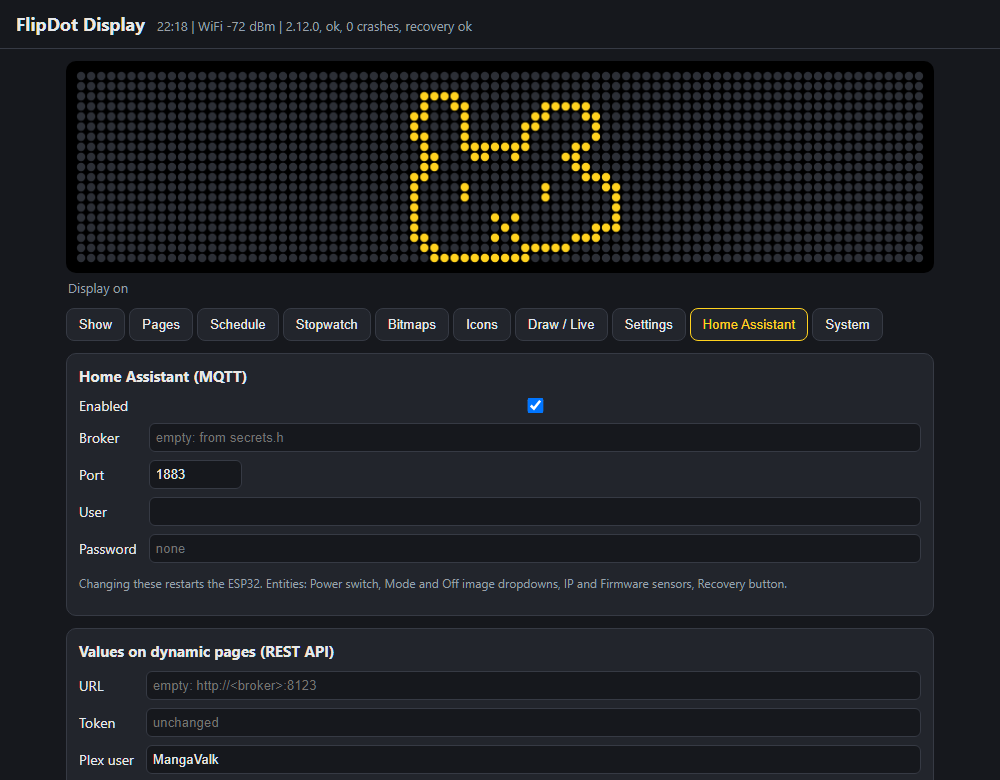Click the flip-dot display preview
The height and width of the screenshot is (780, 1000).
pyautogui.click(x=500, y=167)
